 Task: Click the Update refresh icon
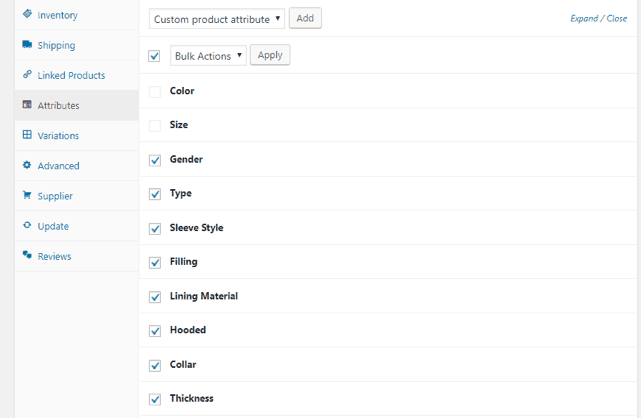[27, 226]
